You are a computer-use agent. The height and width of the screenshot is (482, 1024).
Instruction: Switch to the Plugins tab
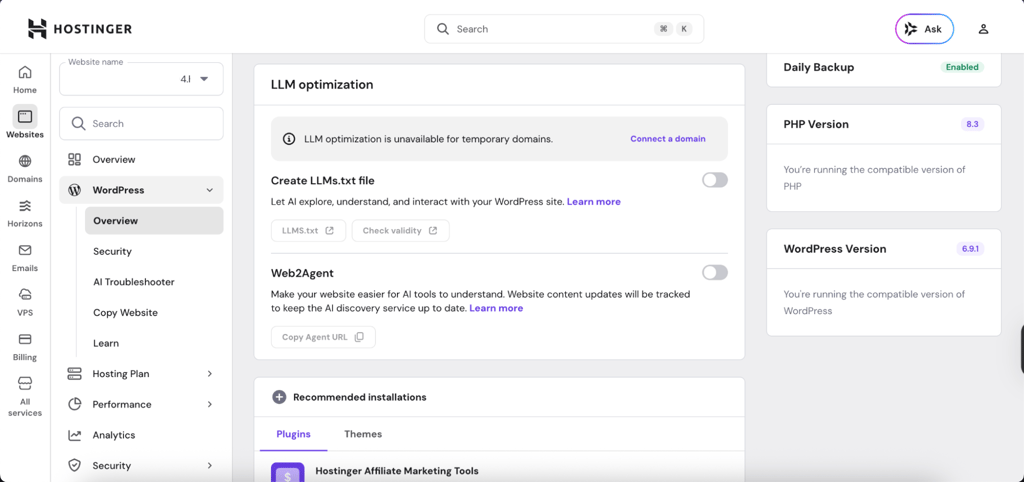click(293, 434)
